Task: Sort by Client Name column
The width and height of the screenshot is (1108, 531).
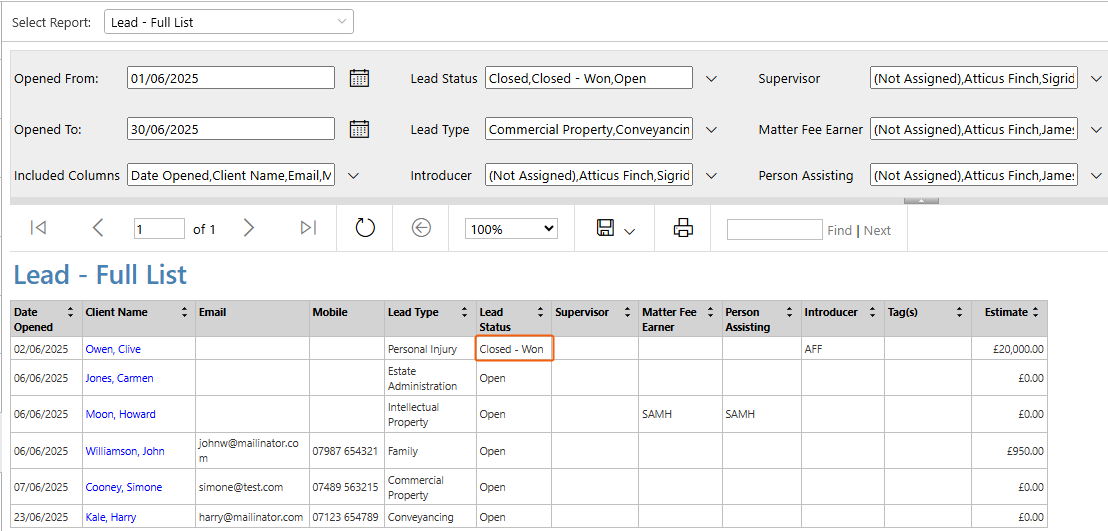Action: (184, 312)
